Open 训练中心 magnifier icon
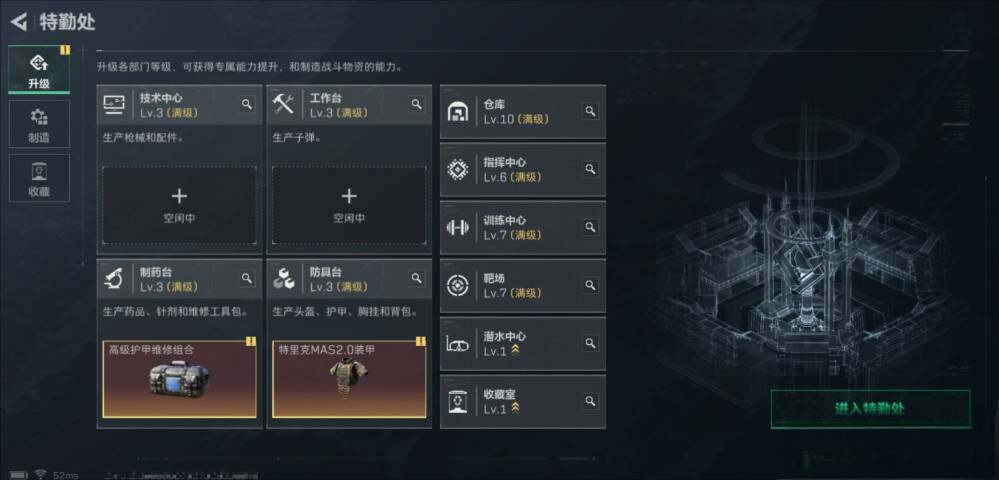Image resolution: width=999 pixels, height=480 pixels. click(591, 228)
